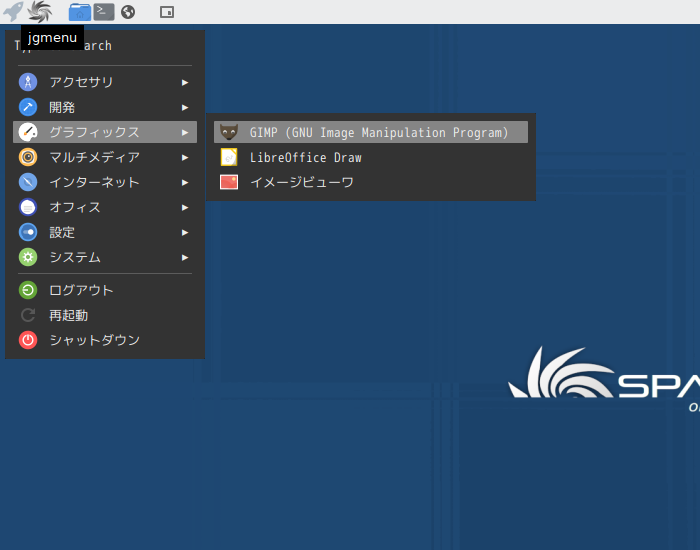Select the 開発 category label
700x550 pixels.
tap(62, 107)
